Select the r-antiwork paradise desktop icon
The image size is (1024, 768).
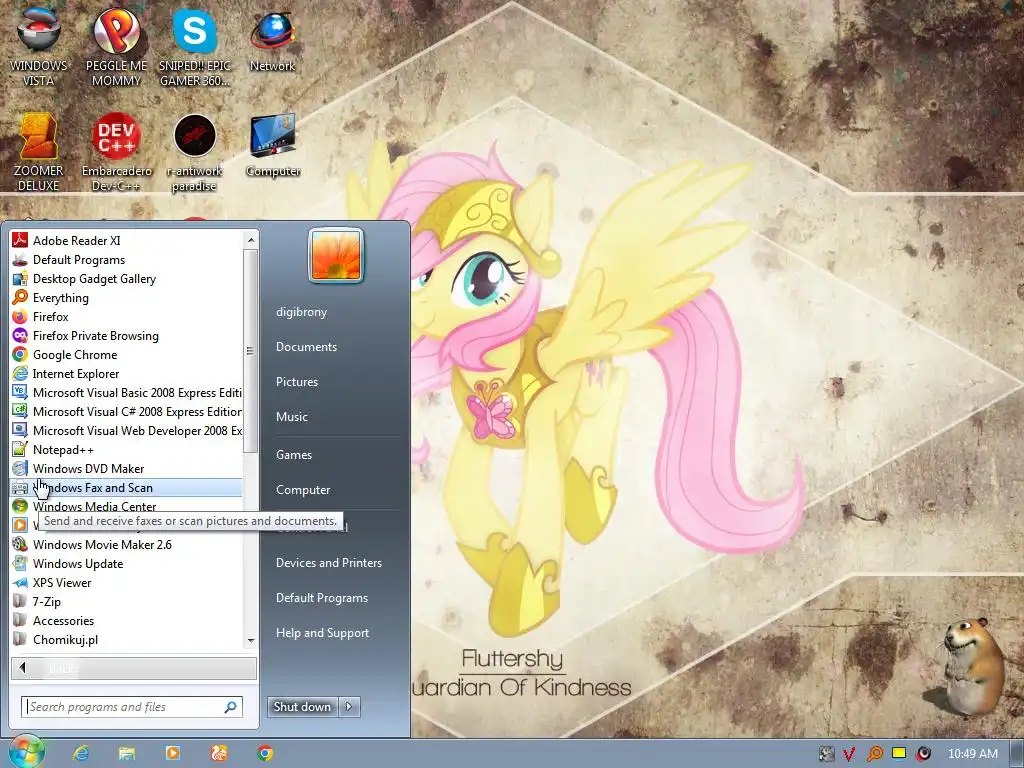click(x=195, y=152)
